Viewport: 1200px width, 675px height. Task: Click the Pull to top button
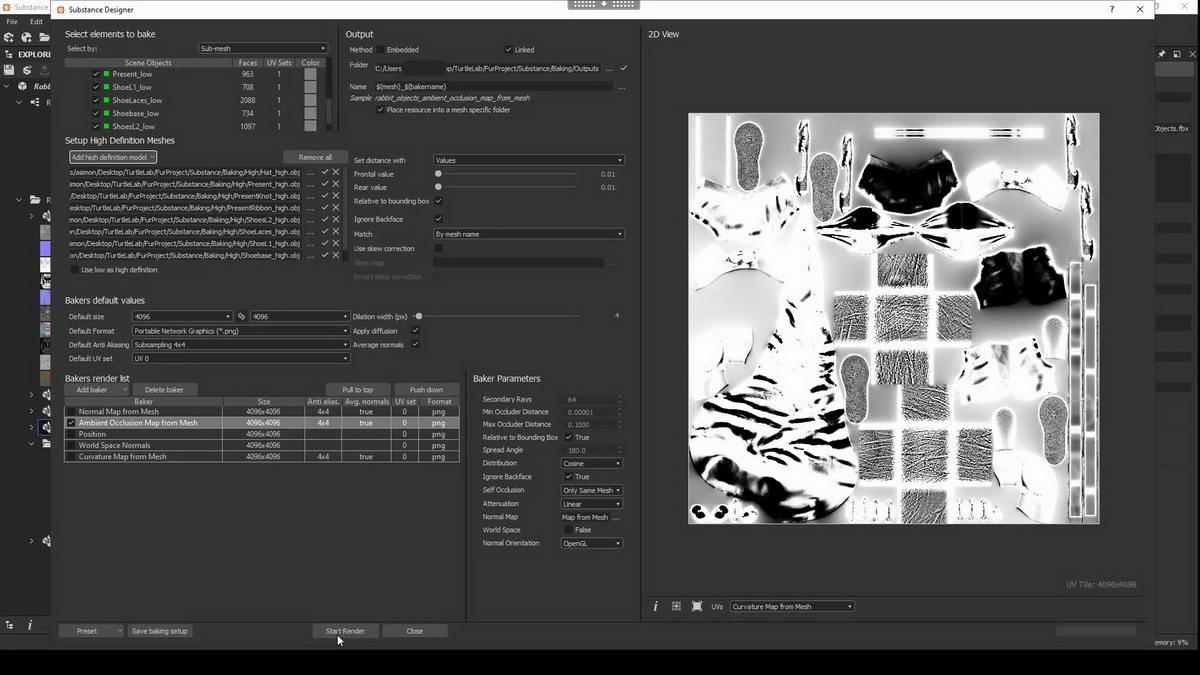tap(358, 390)
